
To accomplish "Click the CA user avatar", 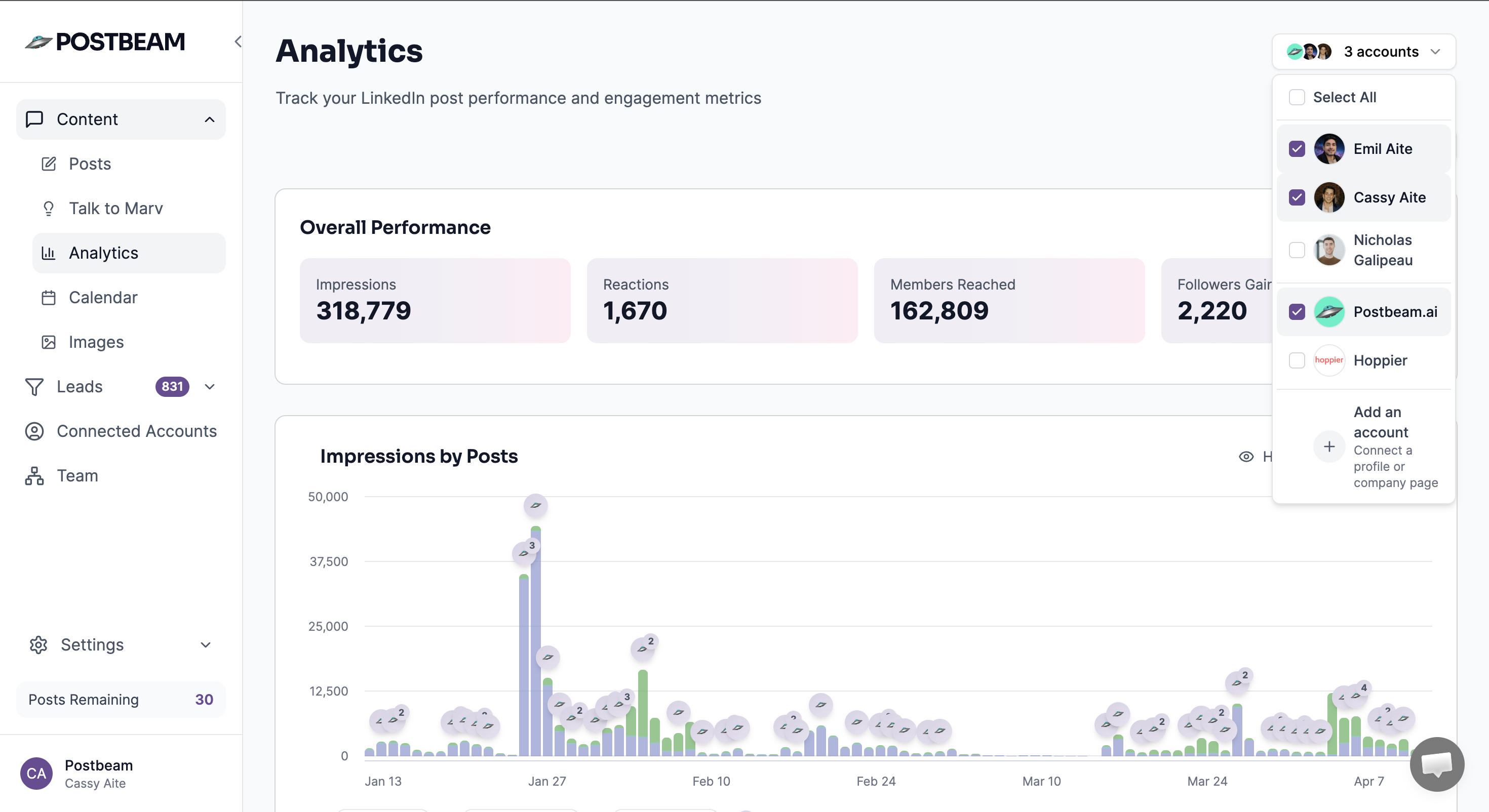I will (x=36, y=774).
